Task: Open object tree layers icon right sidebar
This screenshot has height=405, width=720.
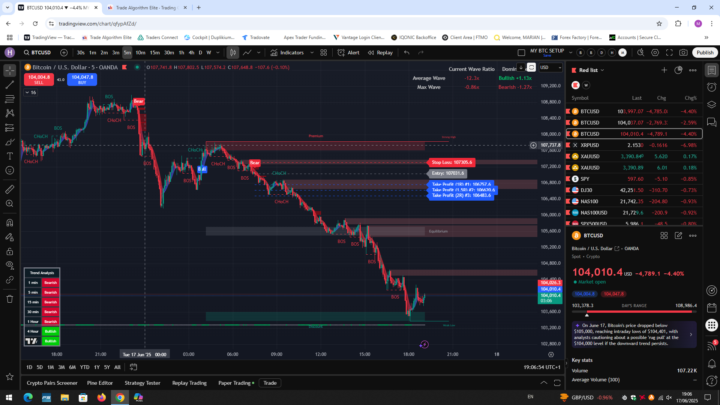Action: [711, 105]
